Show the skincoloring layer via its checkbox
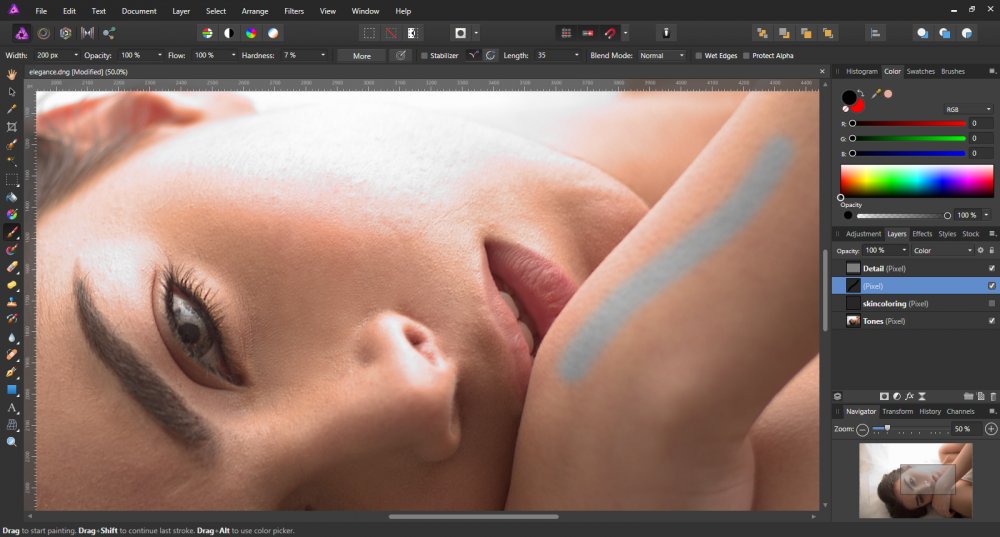 coord(991,303)
